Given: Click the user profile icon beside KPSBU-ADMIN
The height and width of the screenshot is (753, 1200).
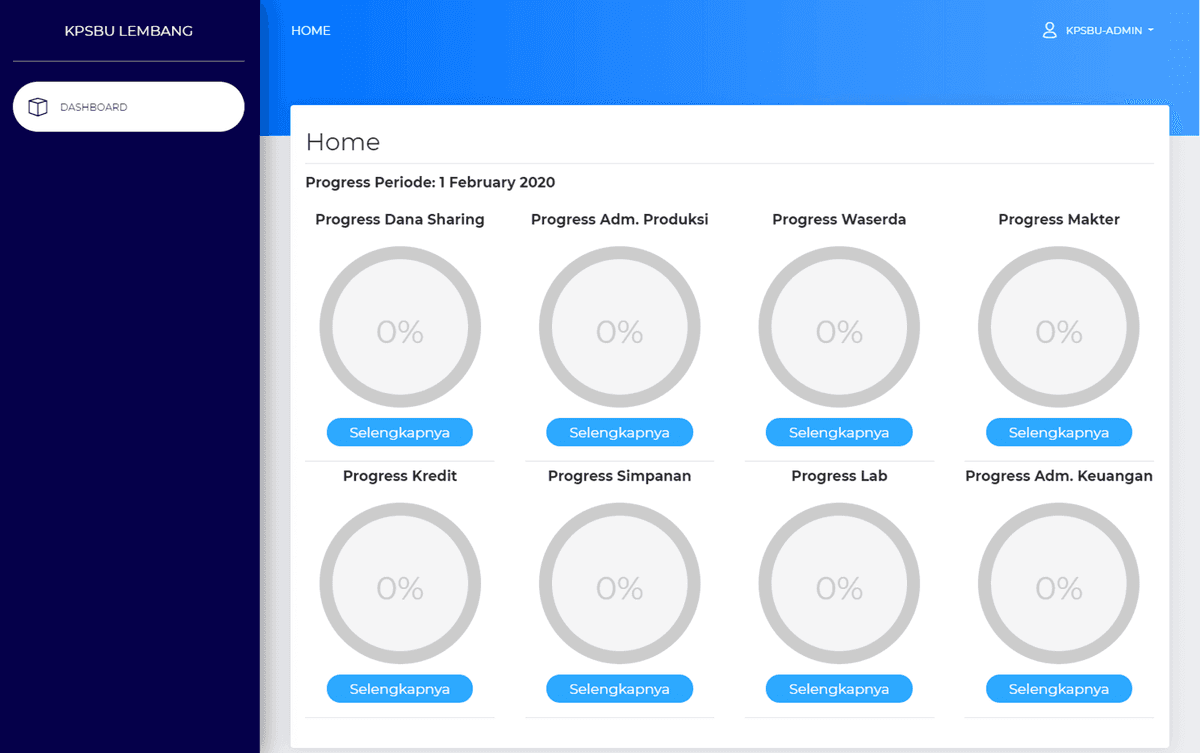Looking at the screenshot, I should [x=1049, y=30].
